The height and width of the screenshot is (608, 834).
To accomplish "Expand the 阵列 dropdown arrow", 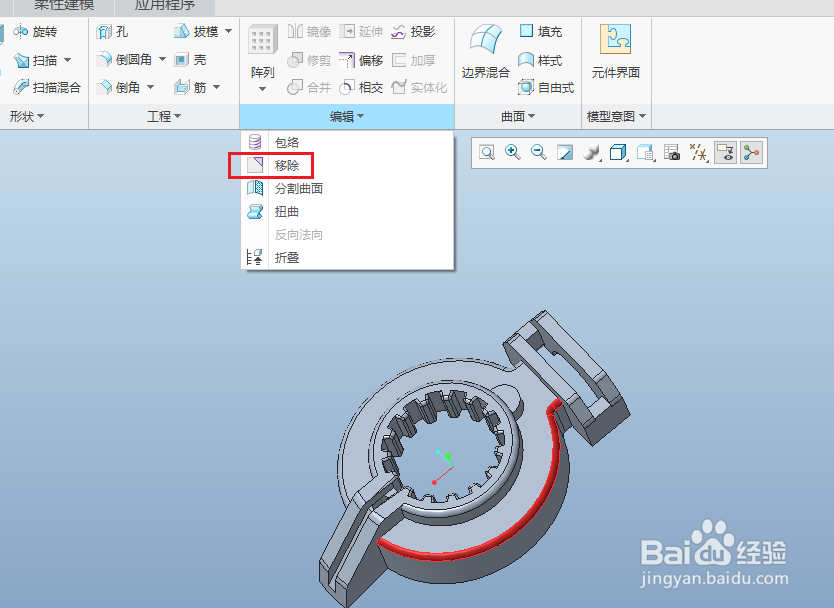I will coord(262,89).
